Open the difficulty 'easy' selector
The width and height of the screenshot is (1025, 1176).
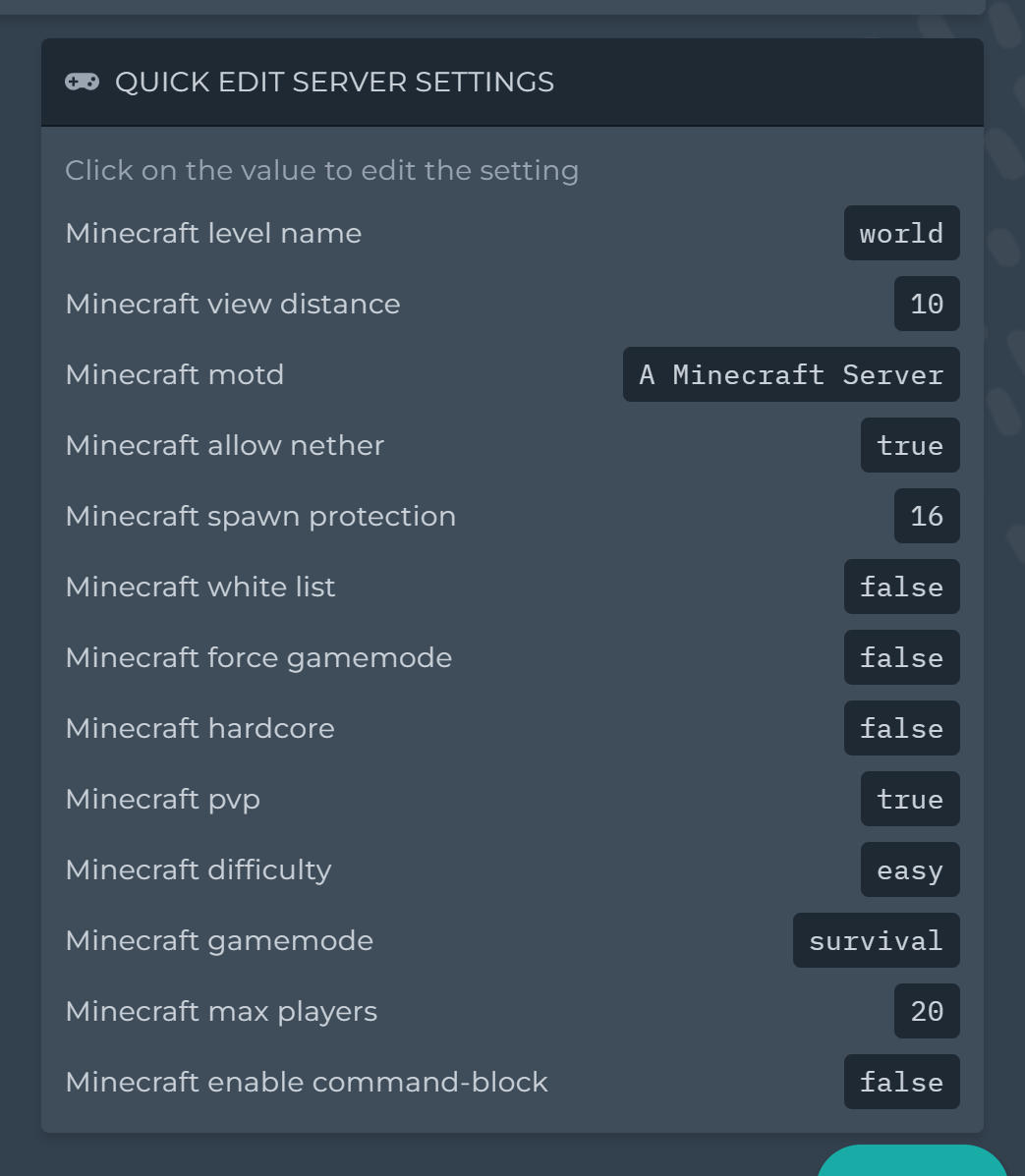909,870
